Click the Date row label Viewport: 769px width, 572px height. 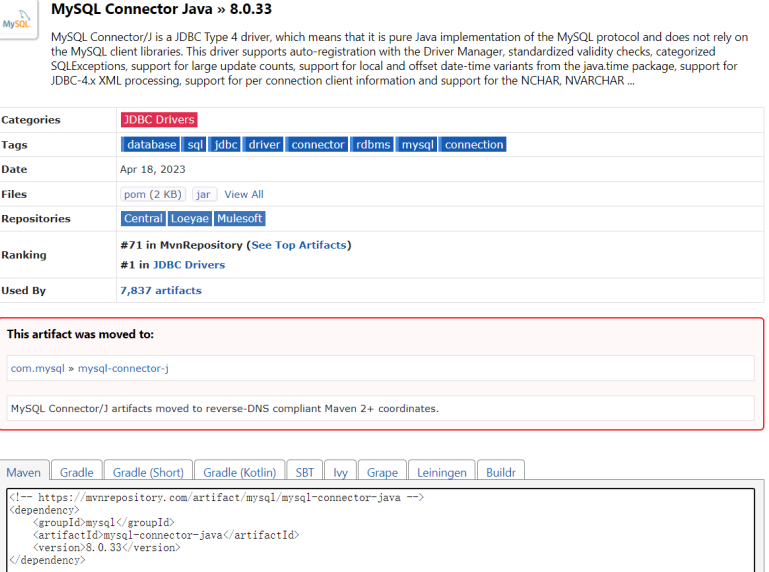click(14, 169)
